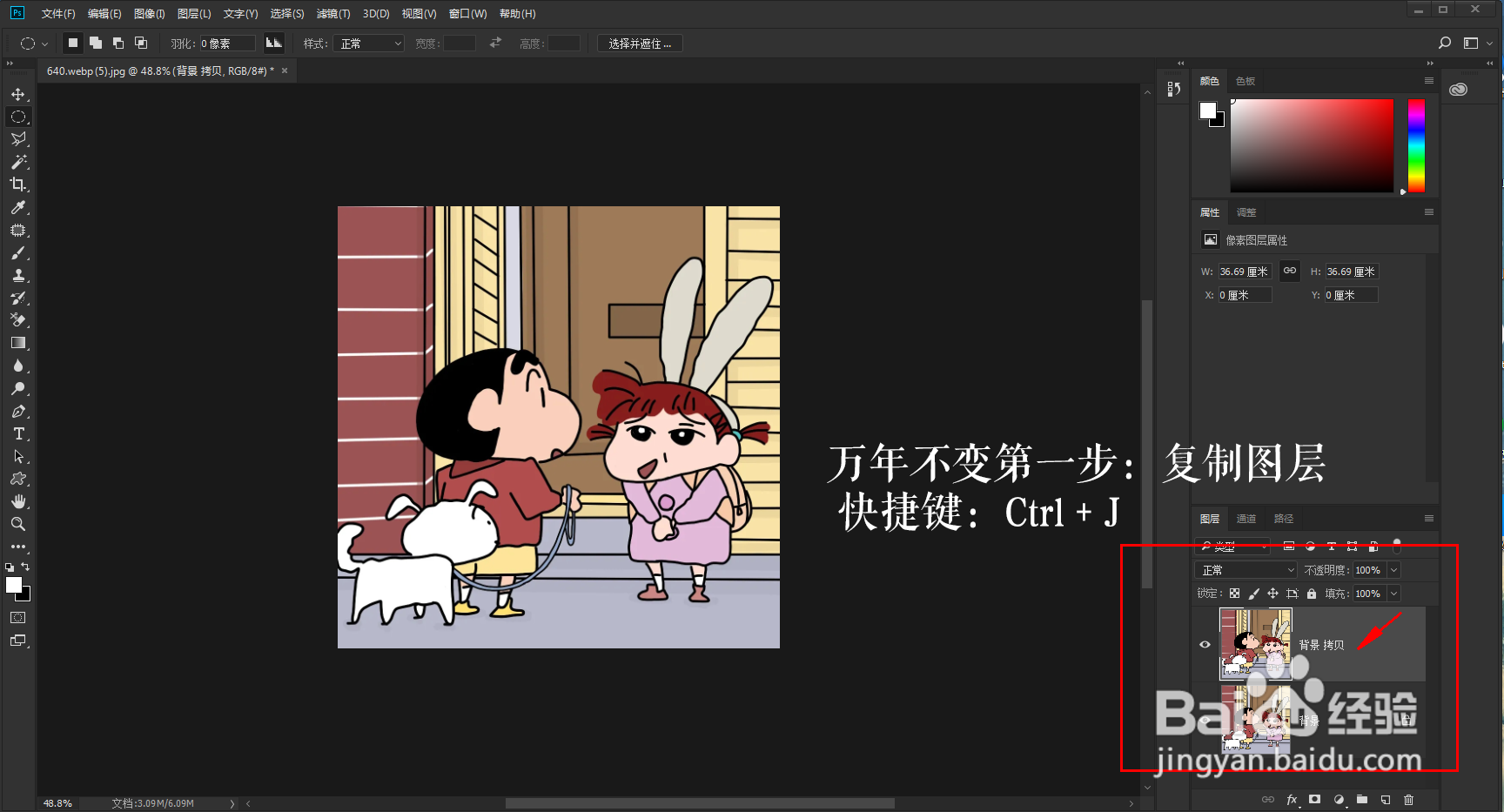The image size is (1504, 812).
Task: Select the Crop tool
Action: [x=18, y=185]
